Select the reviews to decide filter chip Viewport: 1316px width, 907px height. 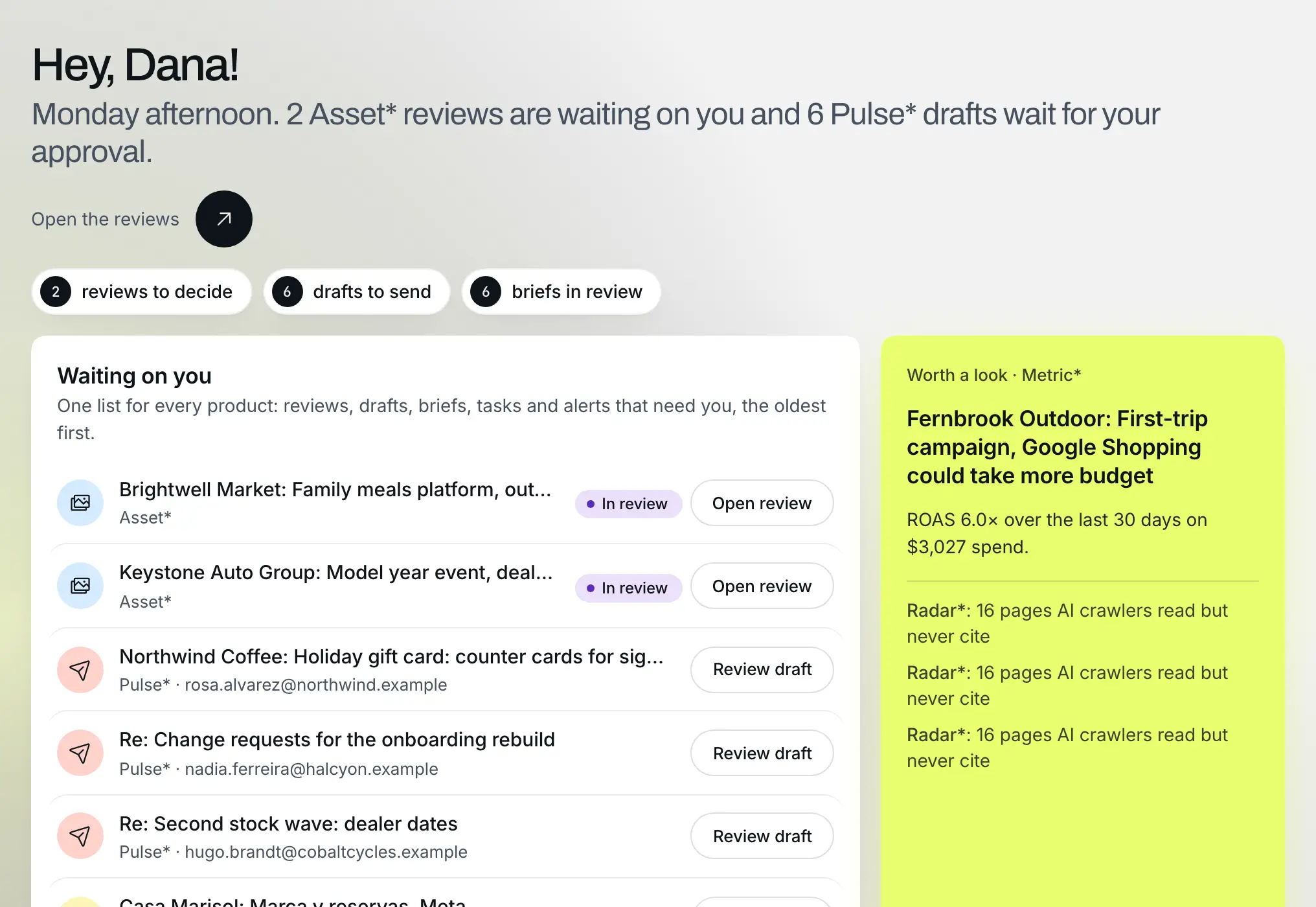(141, 292)
